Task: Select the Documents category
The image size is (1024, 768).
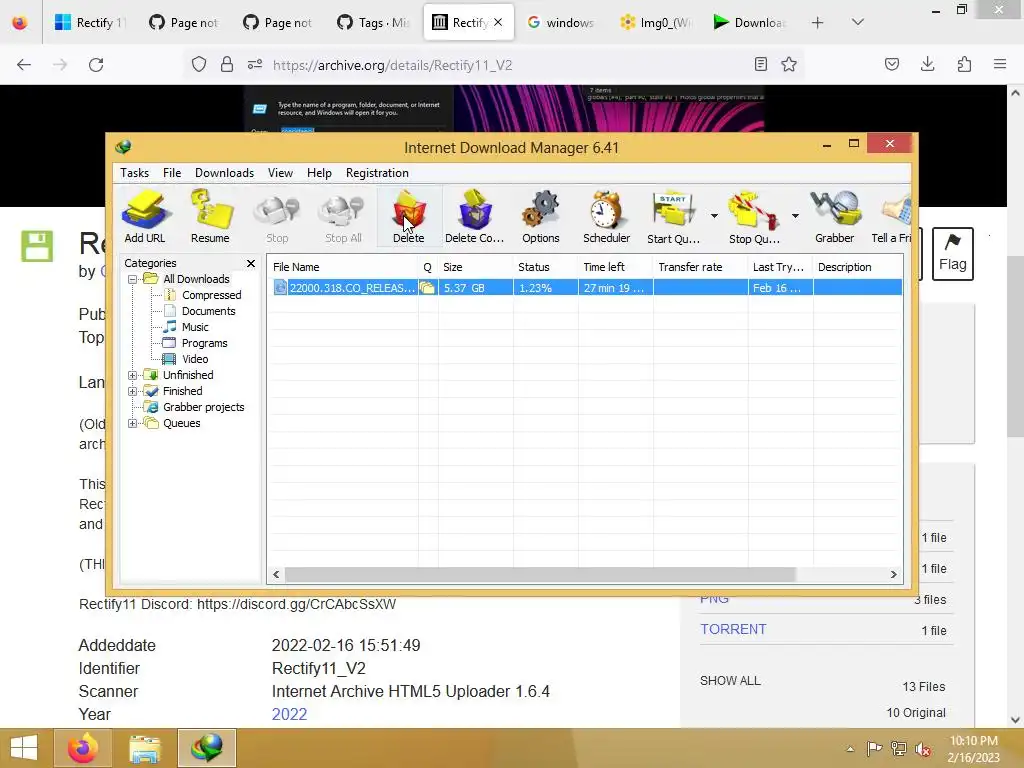Action: tap(208, 311)
